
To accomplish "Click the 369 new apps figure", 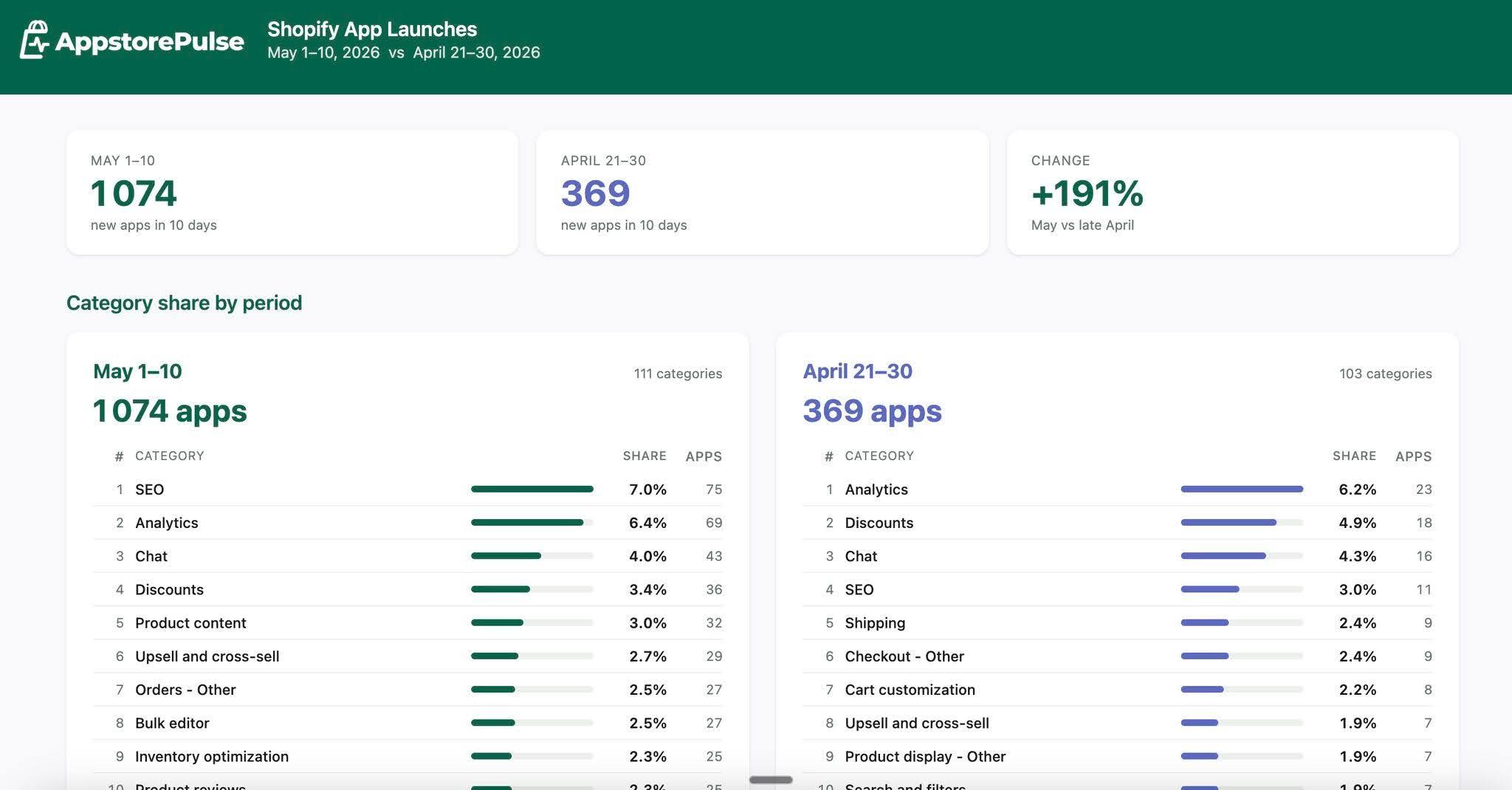I will [595, 193].
